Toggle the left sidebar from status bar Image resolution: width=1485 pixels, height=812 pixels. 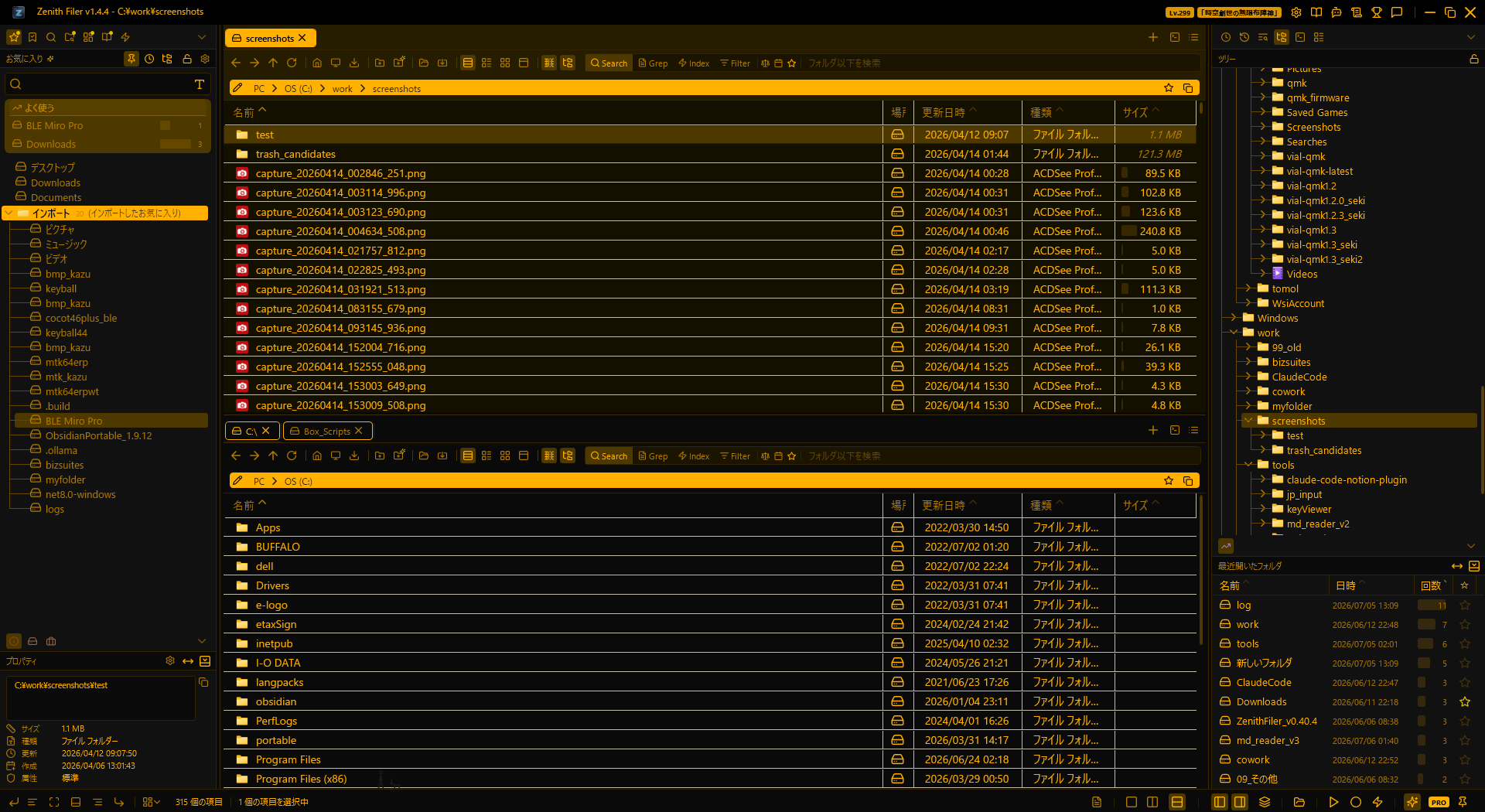(x=1220, y=803)
